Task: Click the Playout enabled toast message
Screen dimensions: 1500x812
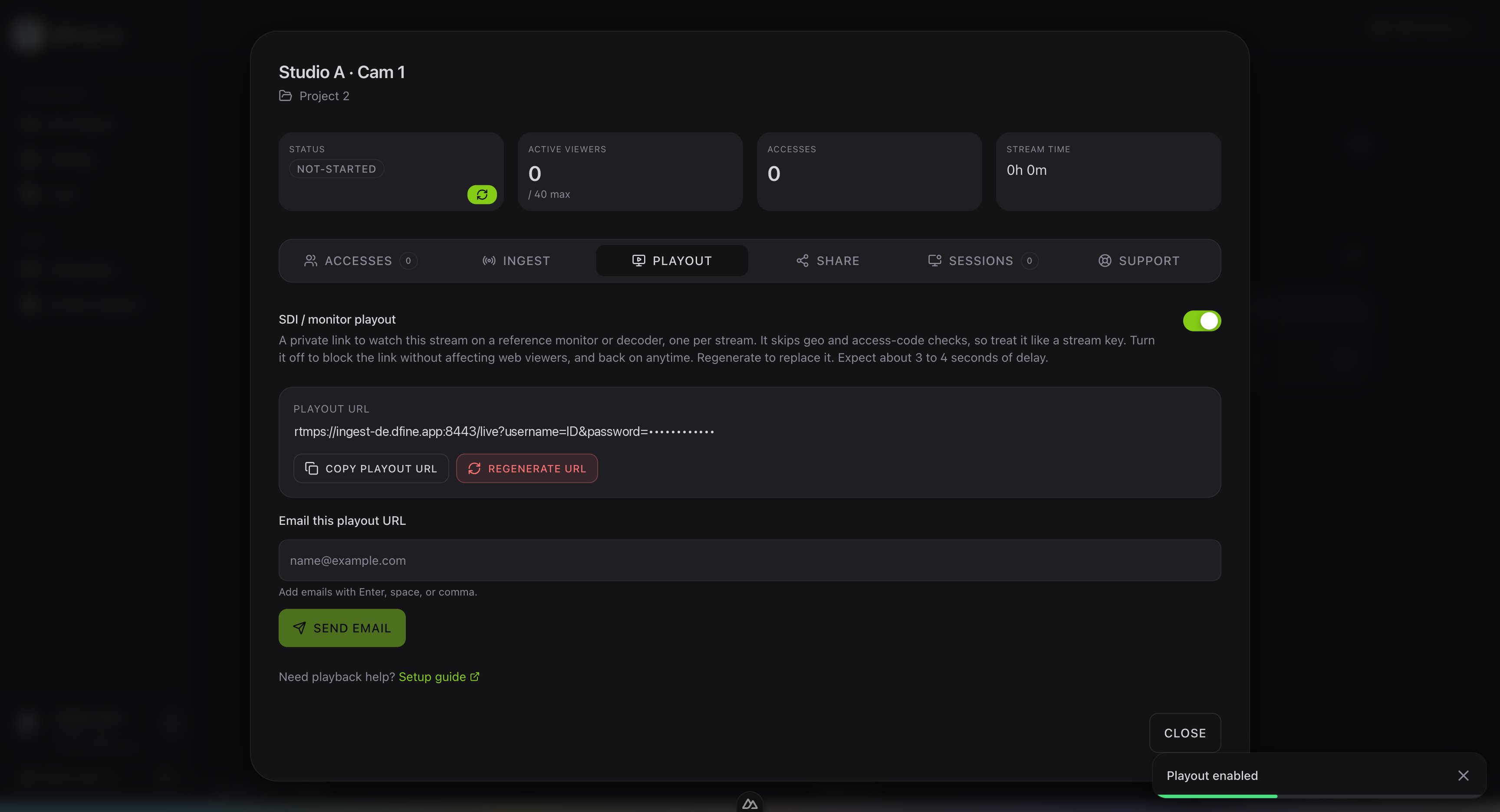Action: point(1212,775)
